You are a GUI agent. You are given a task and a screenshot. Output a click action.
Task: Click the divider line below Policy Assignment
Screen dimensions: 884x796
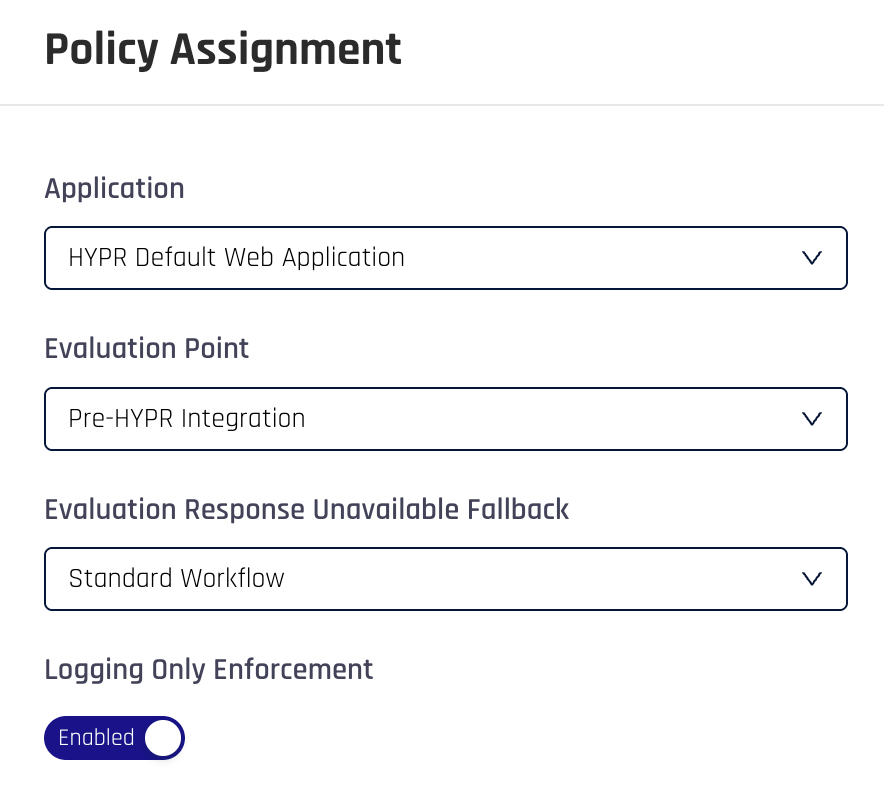click(x=442, y=105)
